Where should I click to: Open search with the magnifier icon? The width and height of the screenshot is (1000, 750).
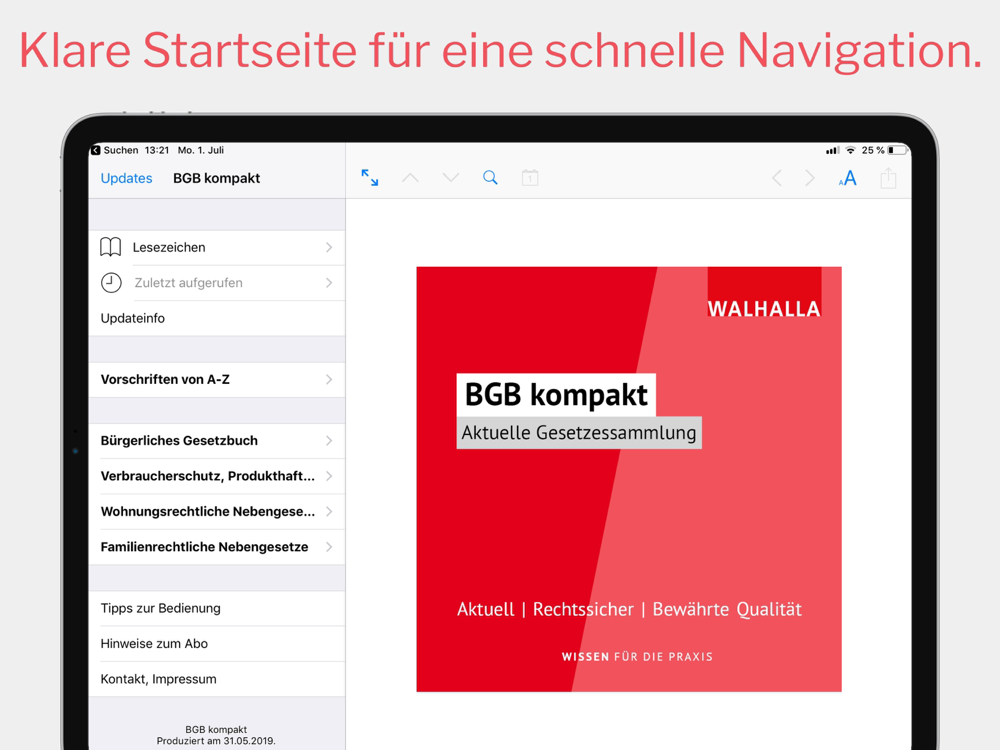pyautogui.click(x=490, y=178)
